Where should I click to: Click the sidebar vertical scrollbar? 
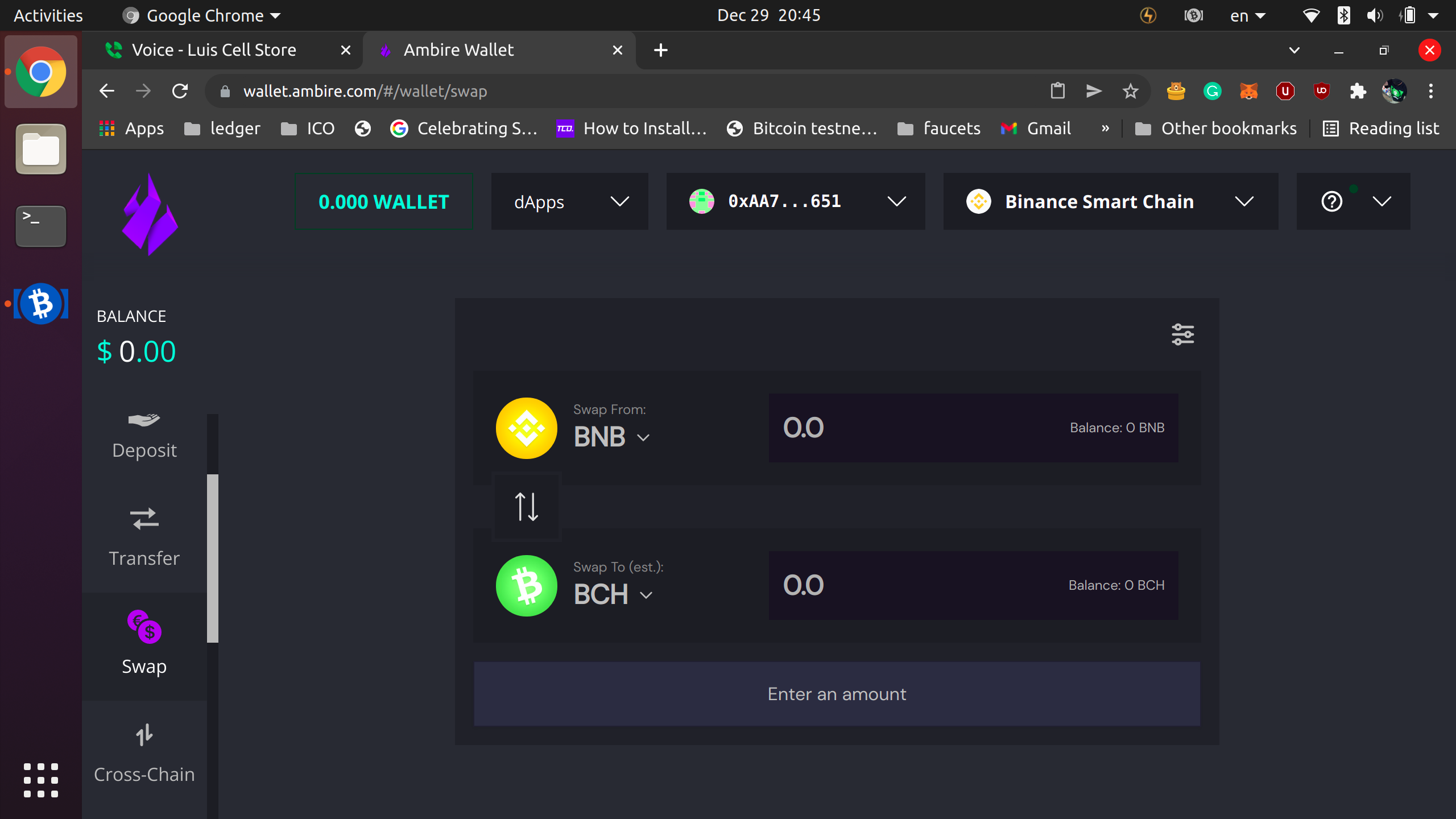tap(213, 559)
